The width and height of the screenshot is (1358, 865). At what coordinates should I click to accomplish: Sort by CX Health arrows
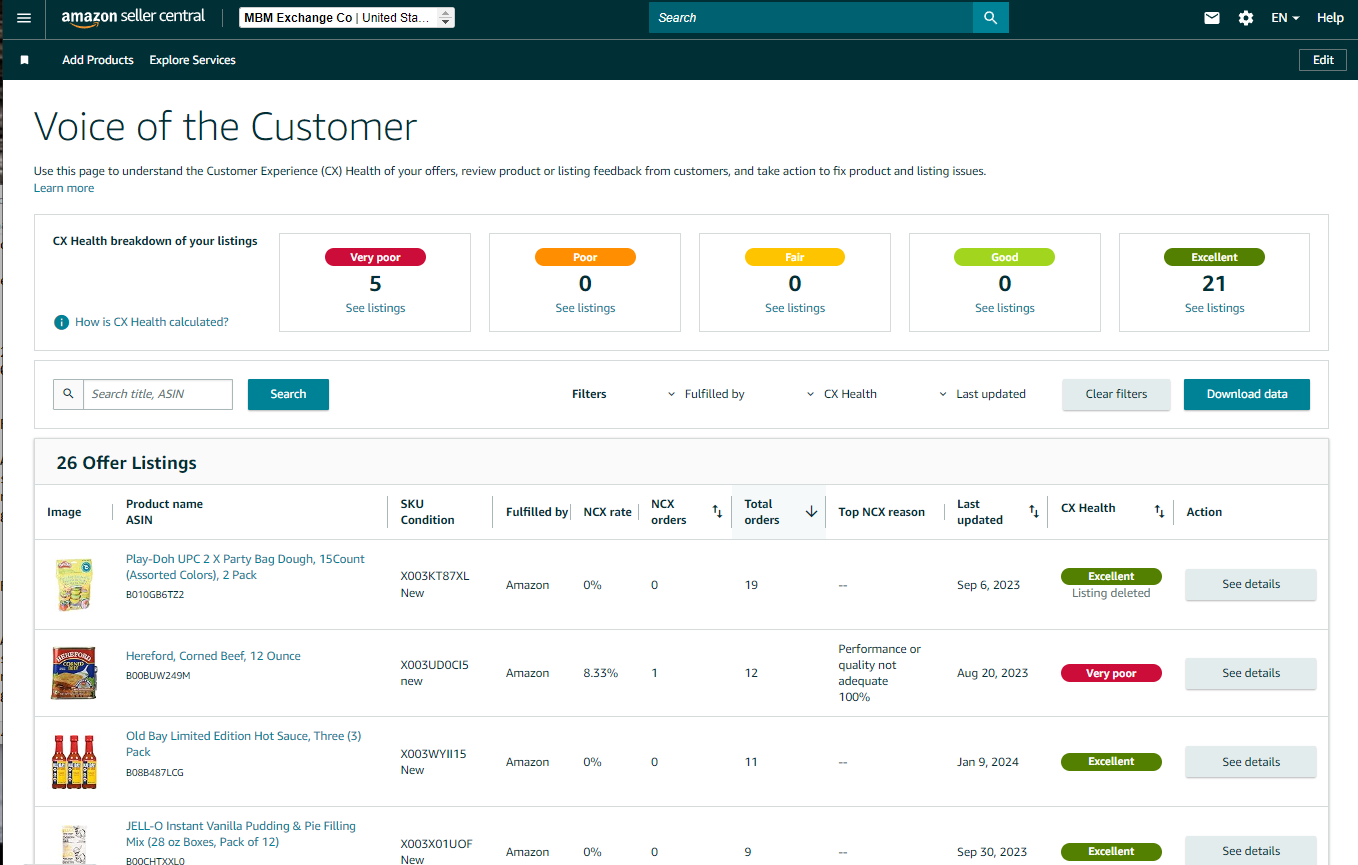pos(1159,512)
